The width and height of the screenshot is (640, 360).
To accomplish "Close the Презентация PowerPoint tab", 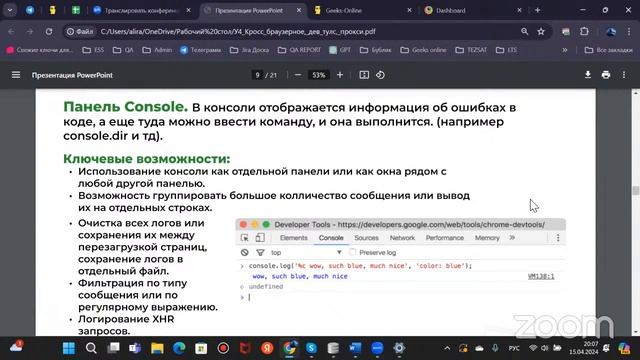I will (x=299, y=11).
